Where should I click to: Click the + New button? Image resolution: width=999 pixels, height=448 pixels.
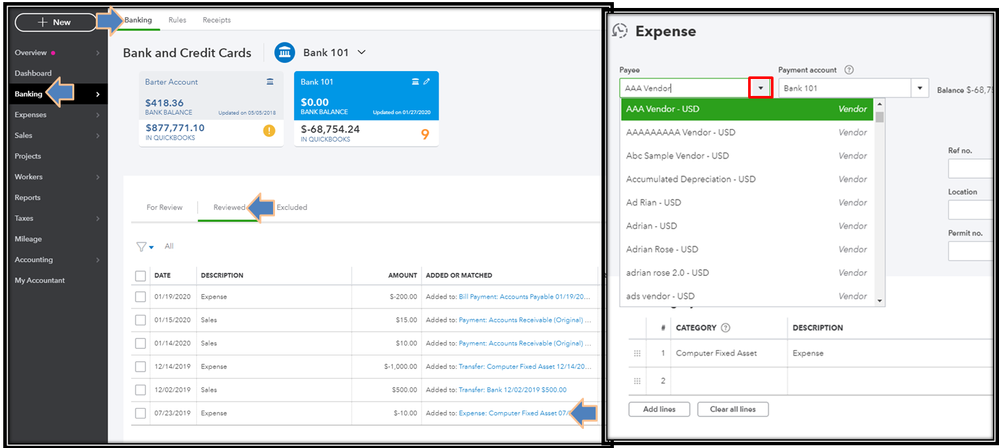[55, 22]
